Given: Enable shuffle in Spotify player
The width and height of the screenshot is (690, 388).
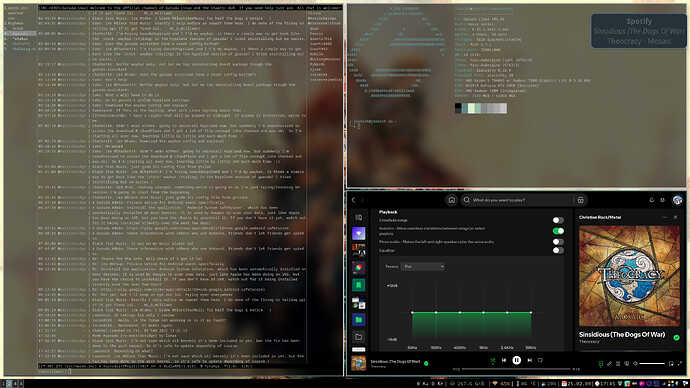Looking at the screenshot, I should [x=492, y=361].
